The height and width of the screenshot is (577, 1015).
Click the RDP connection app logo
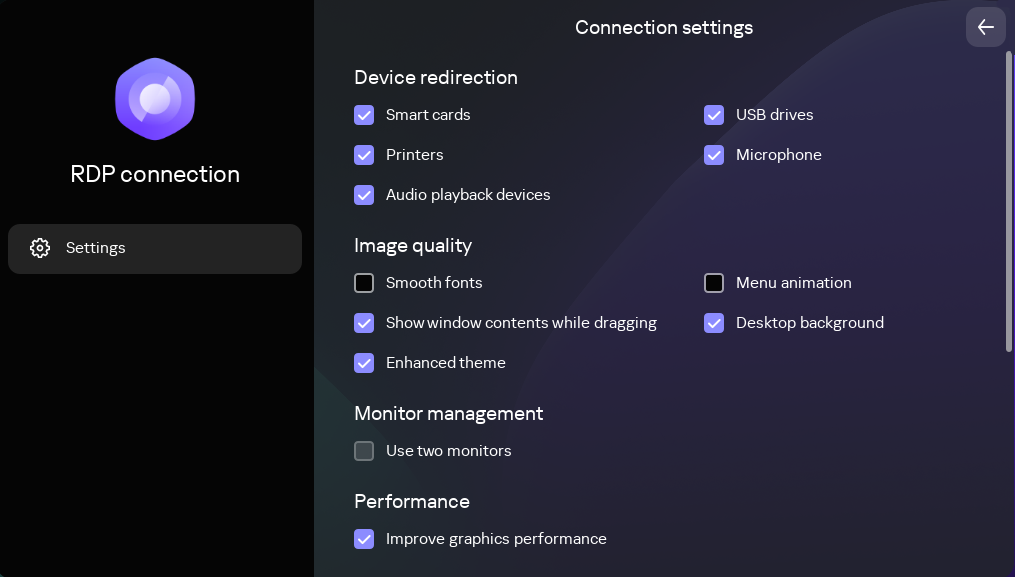(x=155, y=99)
